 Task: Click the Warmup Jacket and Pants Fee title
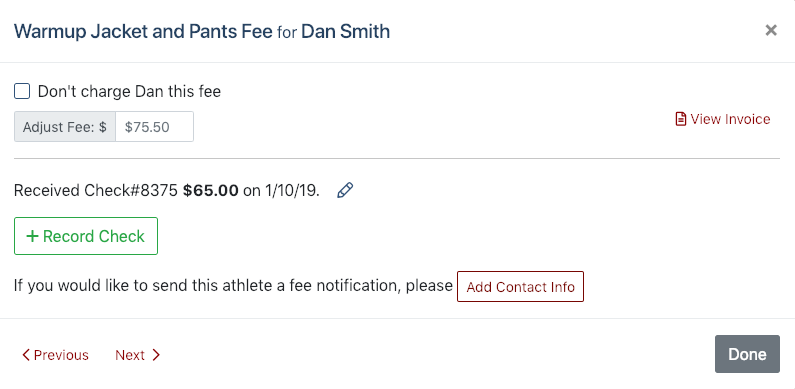[143, 31]
